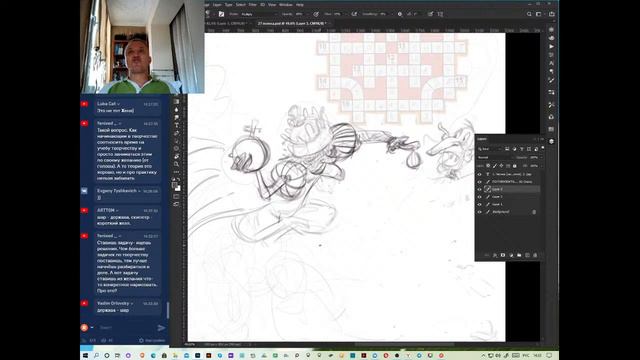Image resolution: width=640 pixels, height=360 pixels.
Task: Click the share document icon
Action: pyautogui.click(x=552, y=14)
